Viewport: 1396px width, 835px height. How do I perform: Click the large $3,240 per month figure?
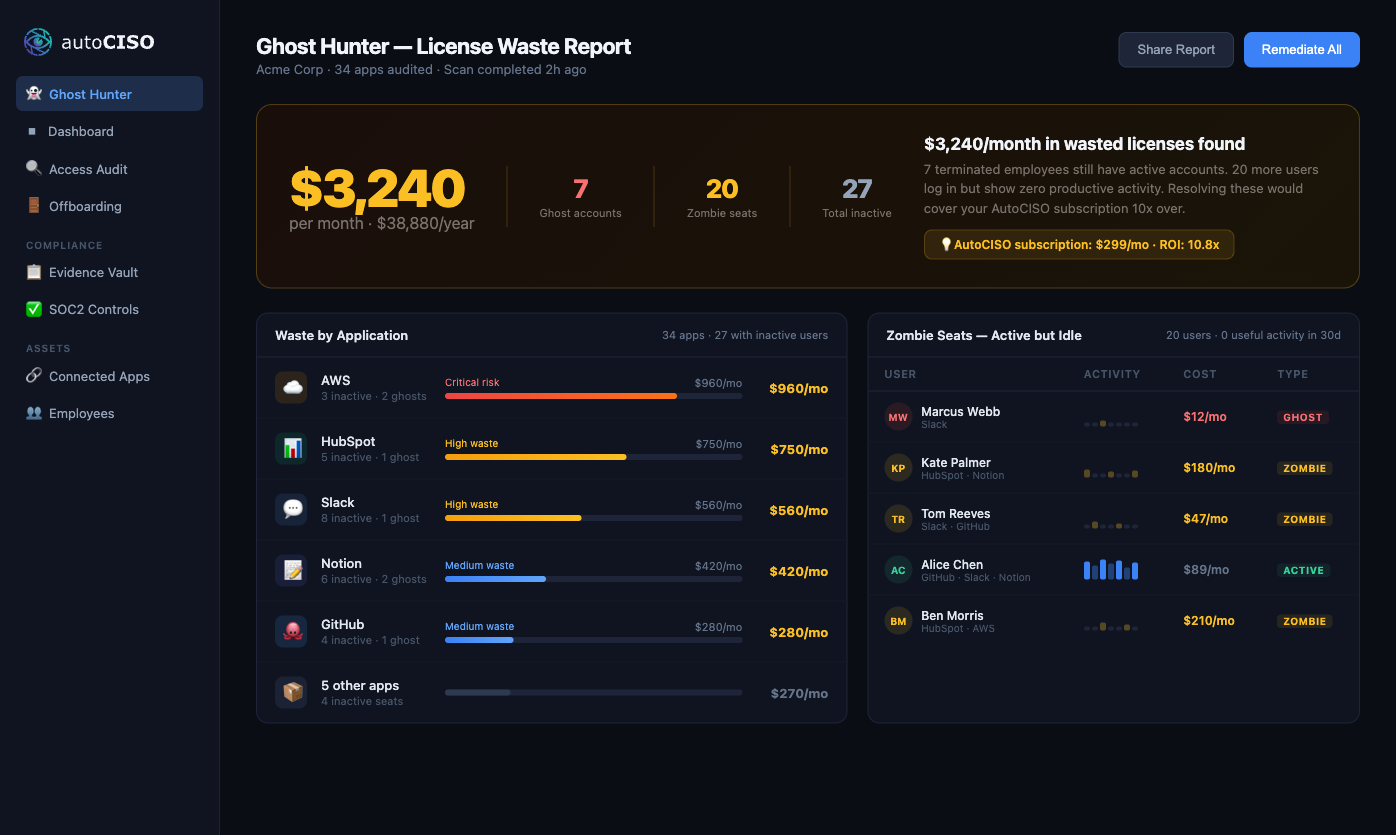tap(378, 188)
